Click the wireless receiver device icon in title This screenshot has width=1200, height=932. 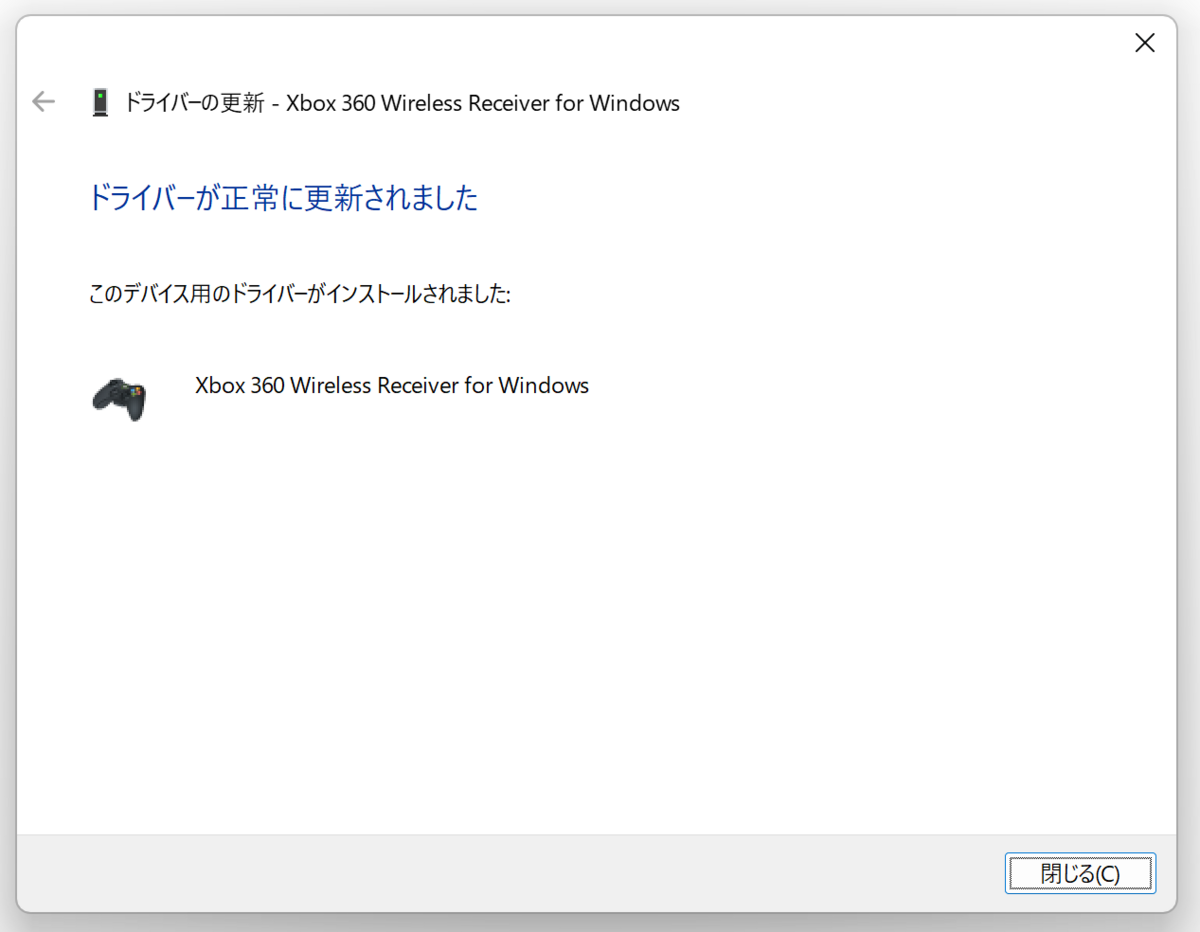[100, 103]
